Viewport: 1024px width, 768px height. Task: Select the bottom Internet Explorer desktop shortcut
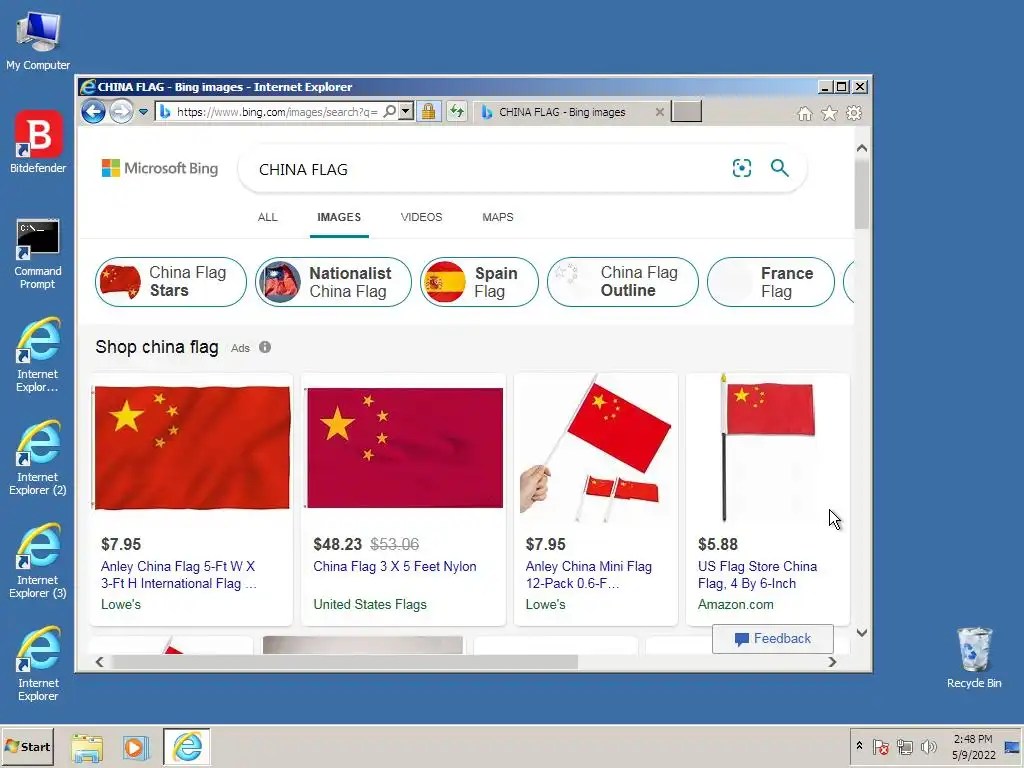tap(38, 664)
